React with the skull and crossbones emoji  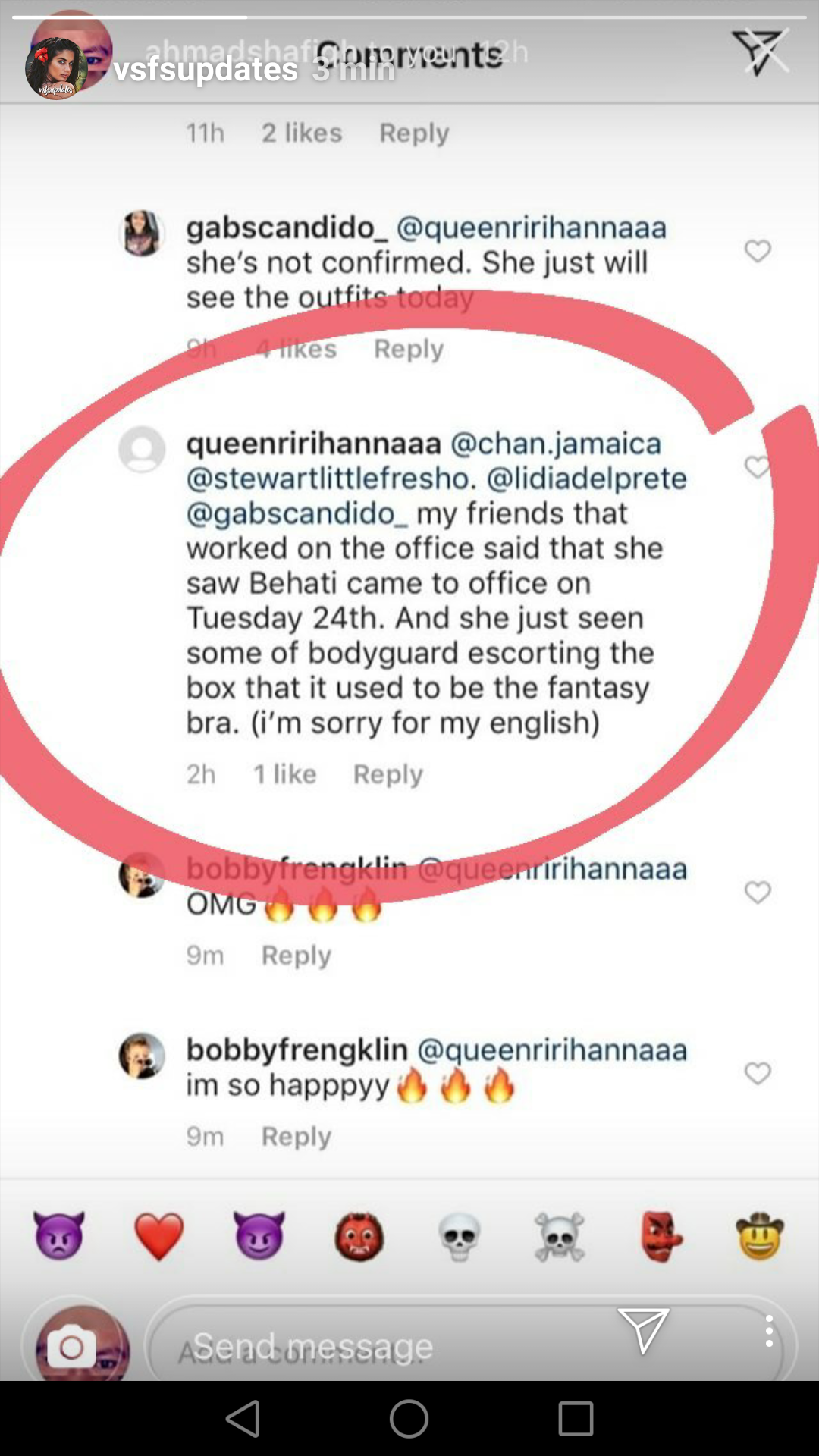[560, 1237]
